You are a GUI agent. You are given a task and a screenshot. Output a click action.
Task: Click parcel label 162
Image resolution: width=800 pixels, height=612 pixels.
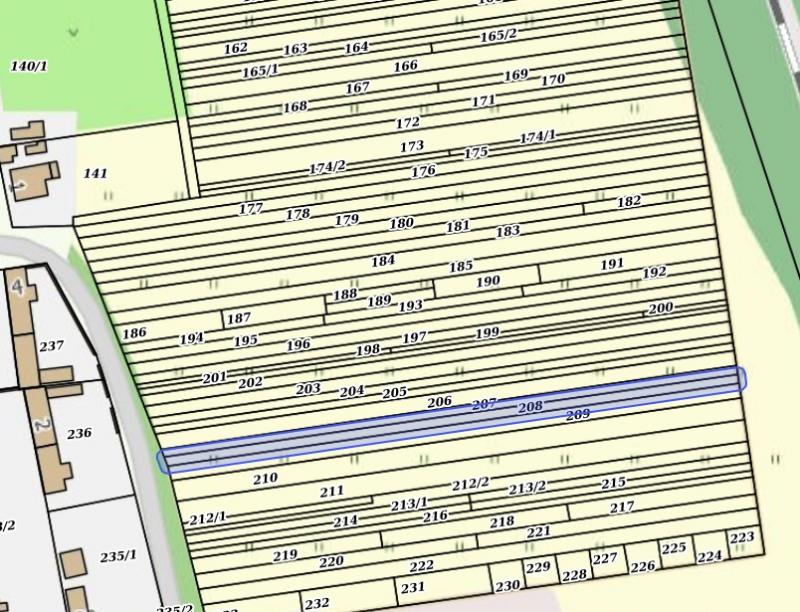[236, 48]
